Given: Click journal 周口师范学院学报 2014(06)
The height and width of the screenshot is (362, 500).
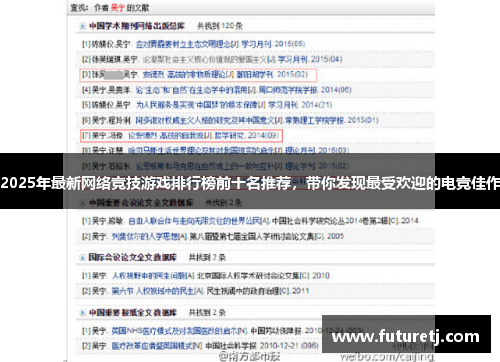Looking at the screenshot, I should 305,90.
